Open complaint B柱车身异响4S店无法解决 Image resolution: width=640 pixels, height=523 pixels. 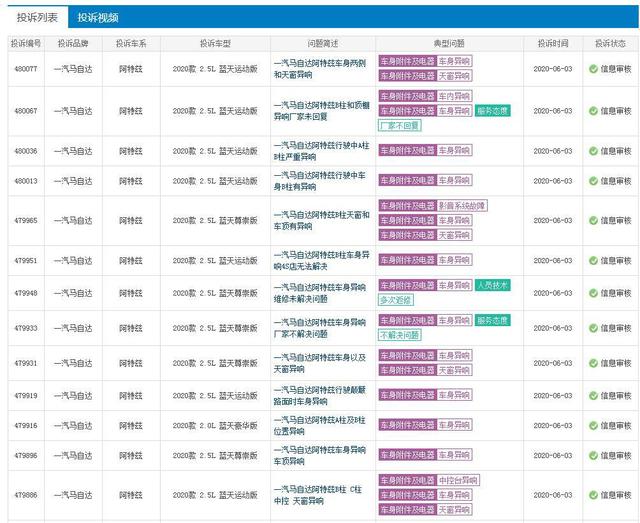322,260
